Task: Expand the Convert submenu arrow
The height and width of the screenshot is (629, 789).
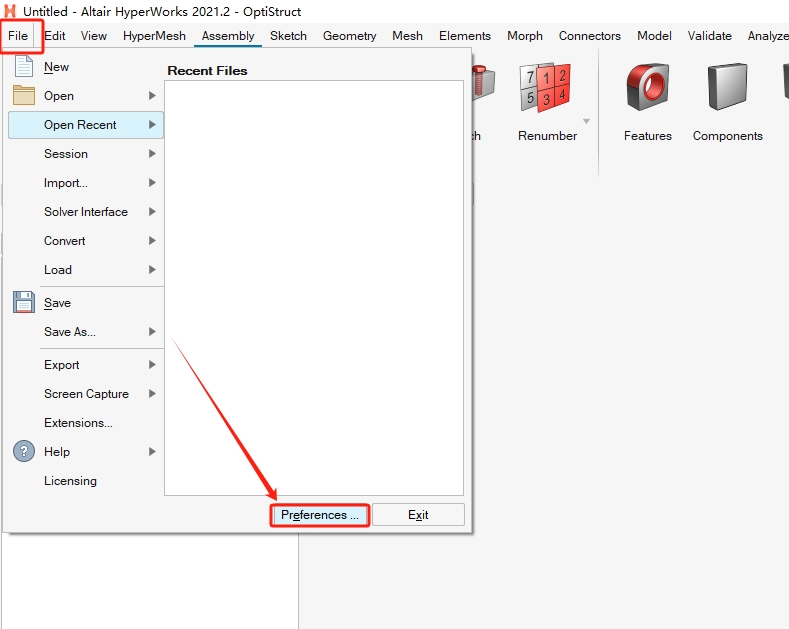Action: pyautogui.click(x=152, y=241)
